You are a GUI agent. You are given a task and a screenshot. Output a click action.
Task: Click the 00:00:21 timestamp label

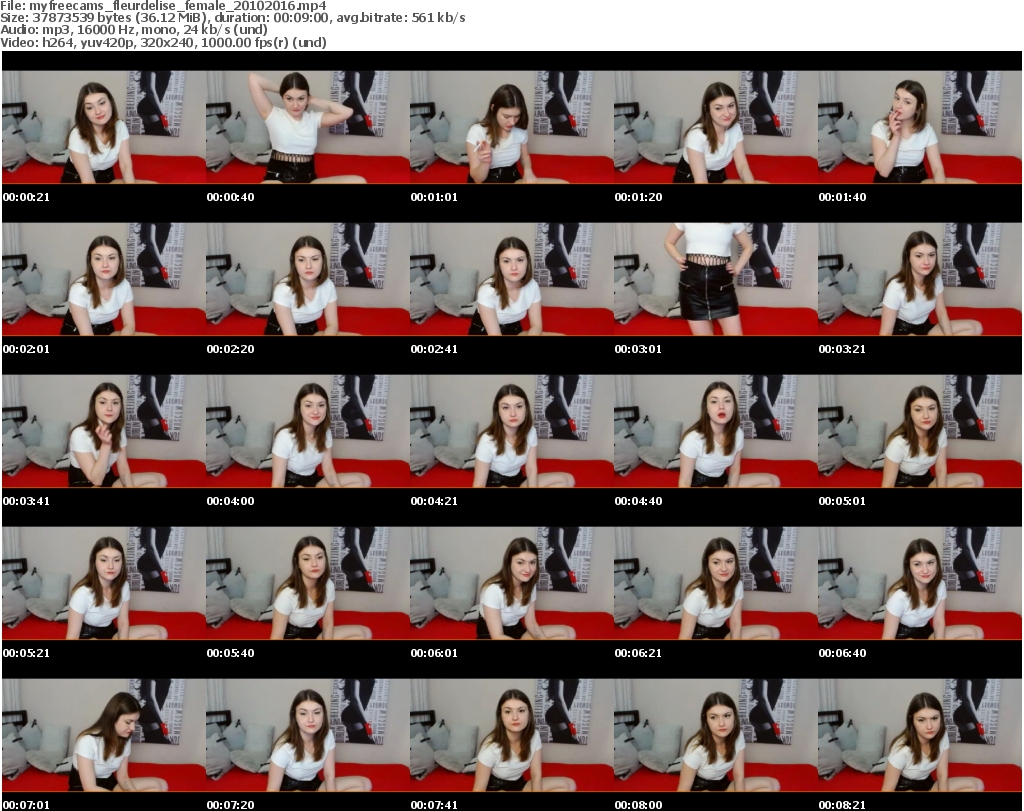[x=26, y=197]
